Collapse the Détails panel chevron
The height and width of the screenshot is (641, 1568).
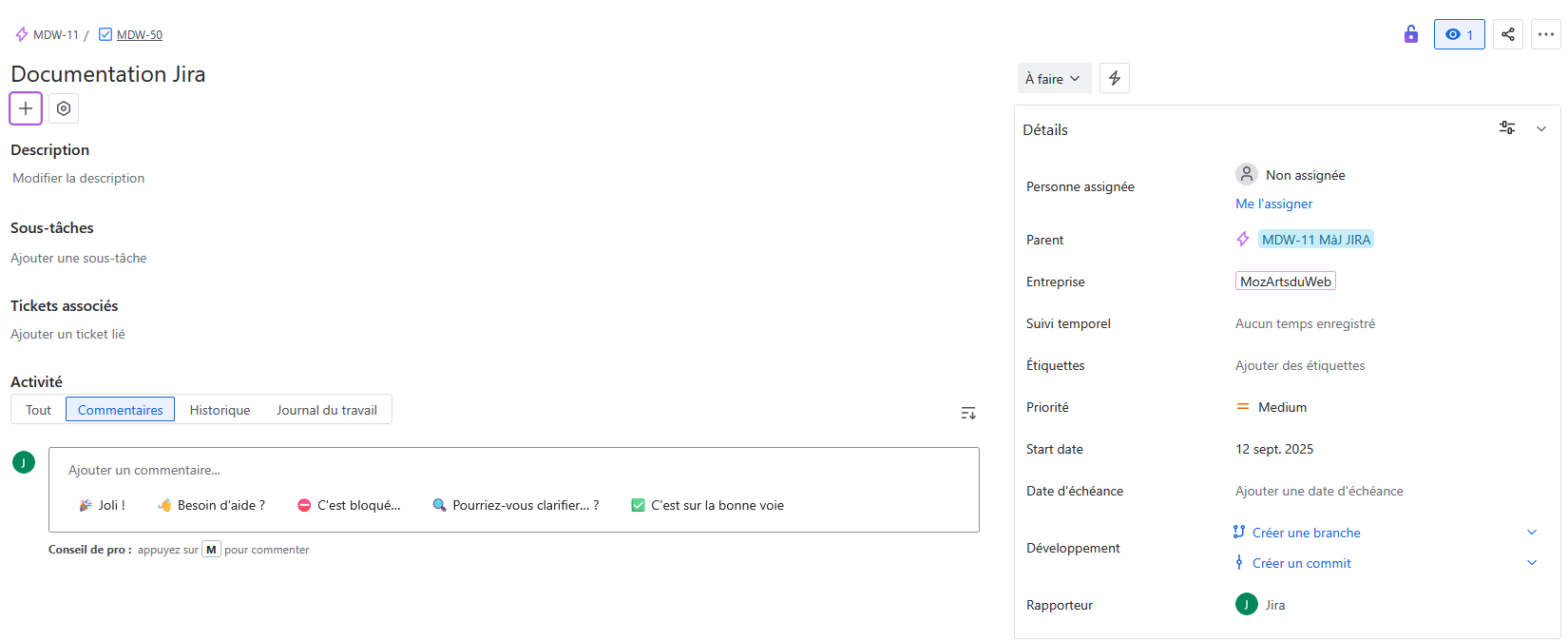[x=1541, y=129]
